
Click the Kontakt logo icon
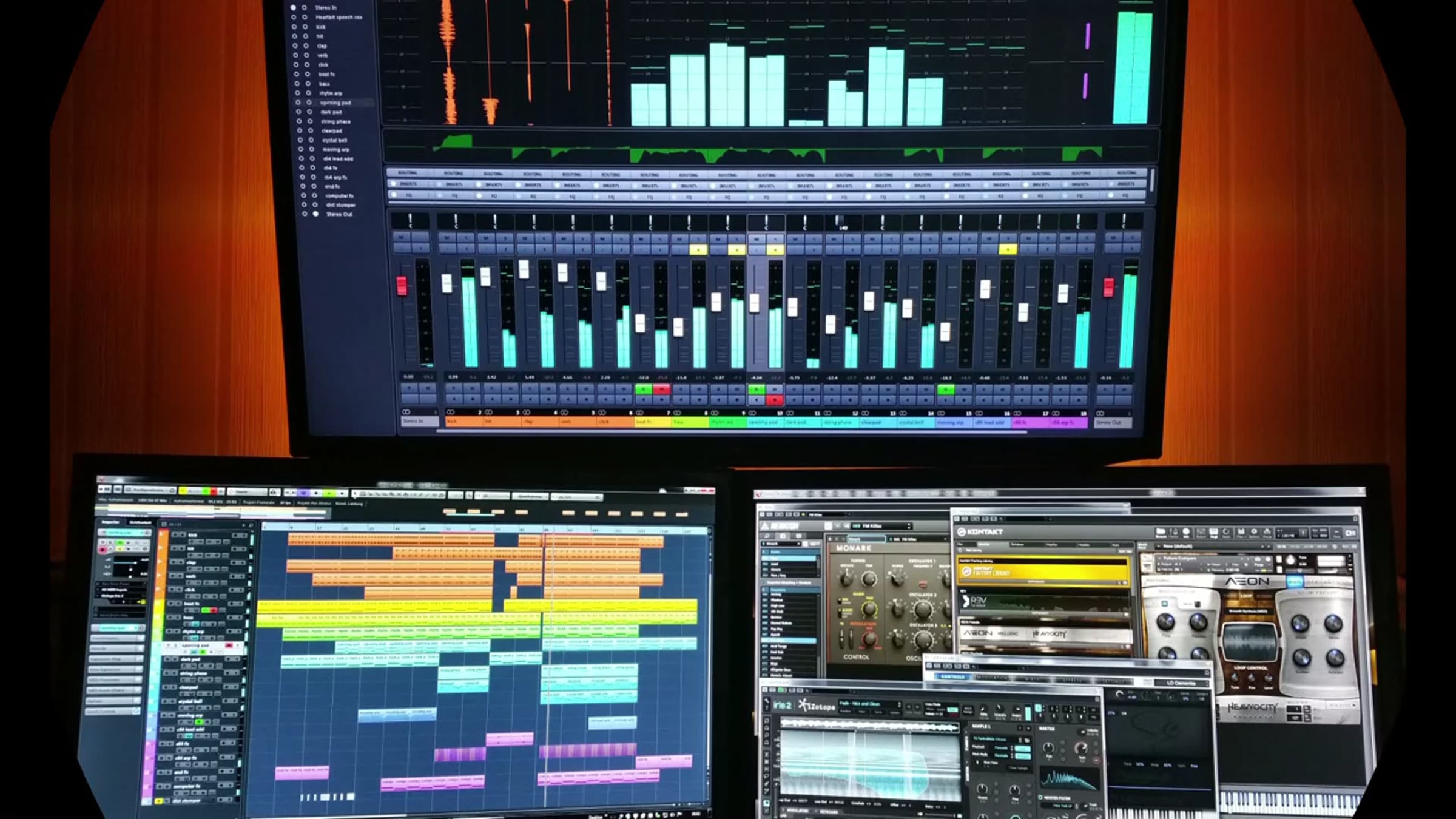(x=962, y=532)
